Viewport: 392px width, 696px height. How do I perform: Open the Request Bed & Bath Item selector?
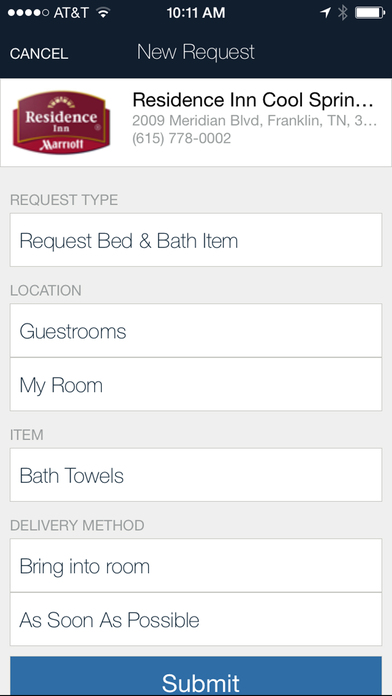[196, 240]
